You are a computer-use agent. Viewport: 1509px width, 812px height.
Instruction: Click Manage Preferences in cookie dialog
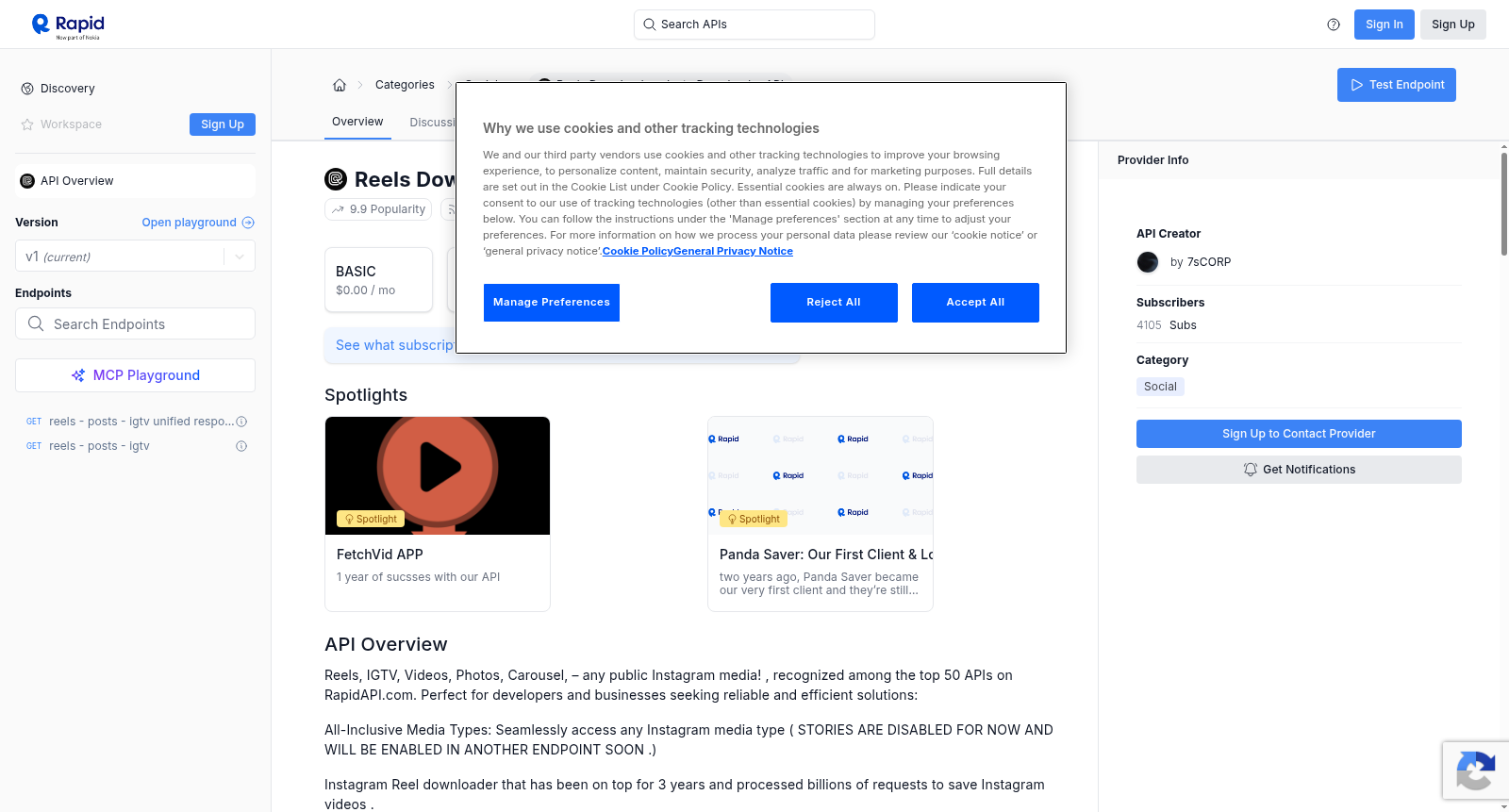click(552, 303)
